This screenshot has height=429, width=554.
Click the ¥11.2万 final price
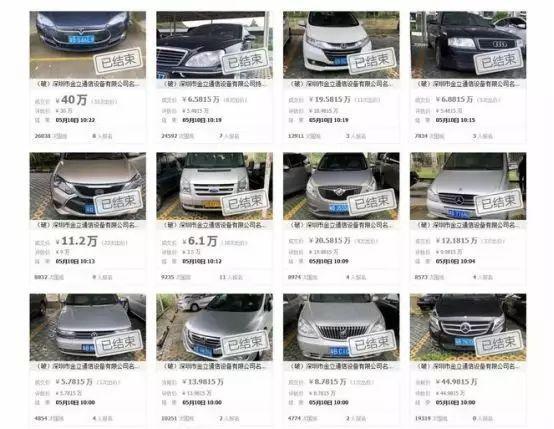coord(76,241)
